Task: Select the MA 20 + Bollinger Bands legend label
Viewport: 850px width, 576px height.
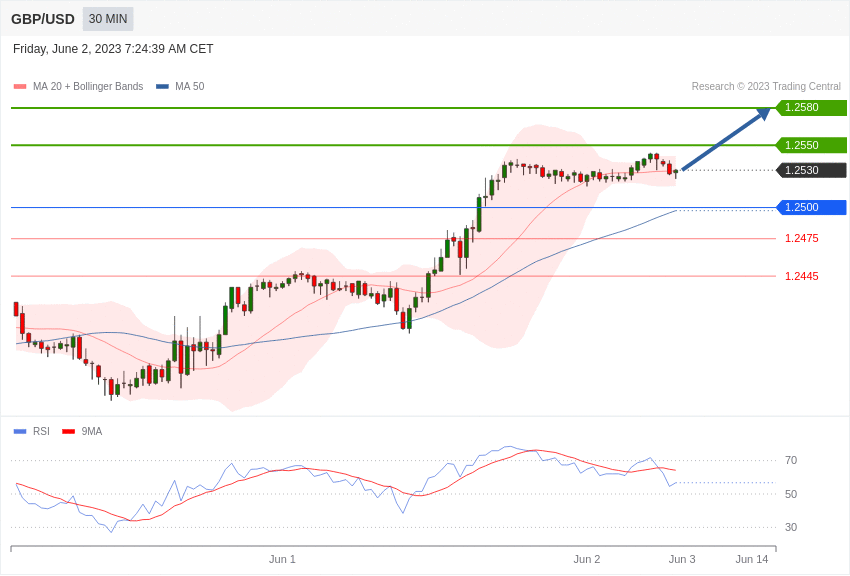Action: click(x=88, y=86)
